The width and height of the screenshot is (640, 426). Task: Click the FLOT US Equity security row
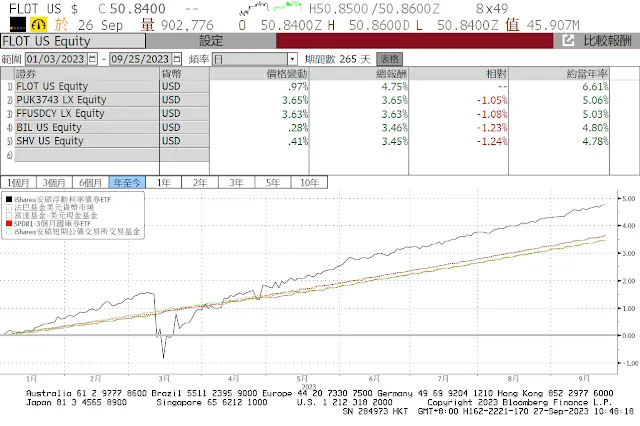[87, 87]
